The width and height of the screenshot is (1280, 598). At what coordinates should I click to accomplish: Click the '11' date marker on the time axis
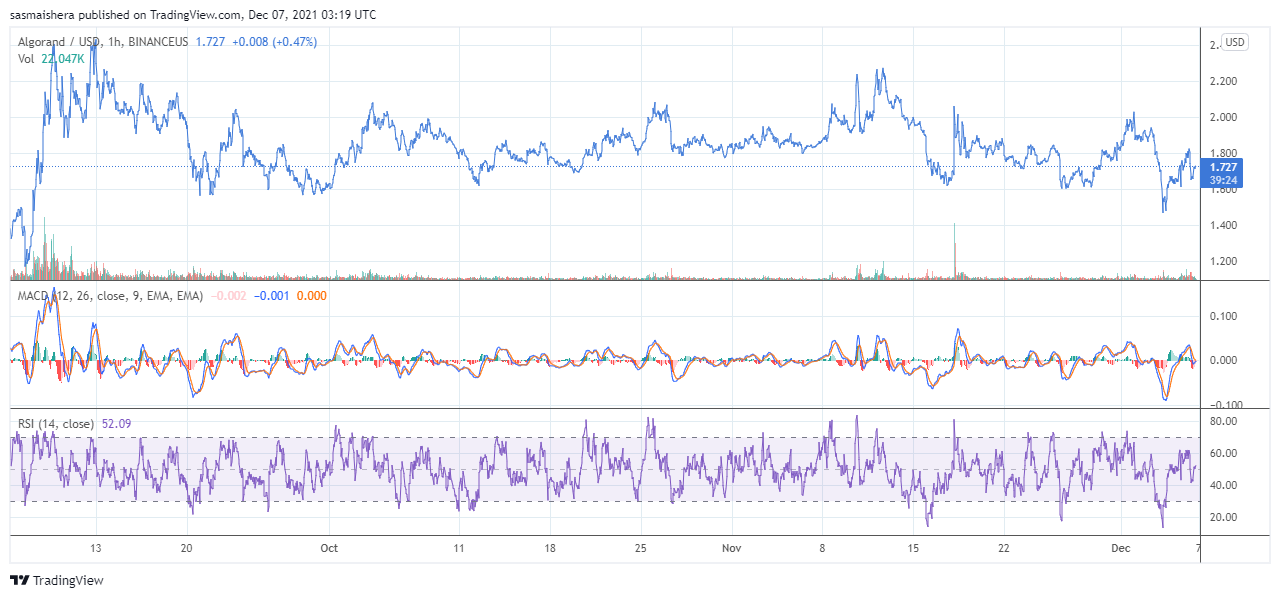[459, 548]
